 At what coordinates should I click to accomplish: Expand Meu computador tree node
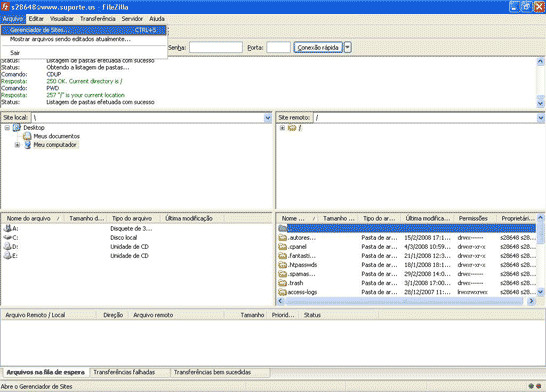(x=17, y=145)
